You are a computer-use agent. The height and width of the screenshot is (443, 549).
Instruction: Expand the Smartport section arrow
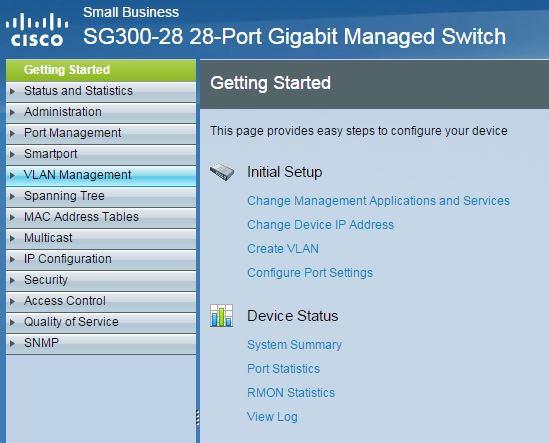point(13,154)
